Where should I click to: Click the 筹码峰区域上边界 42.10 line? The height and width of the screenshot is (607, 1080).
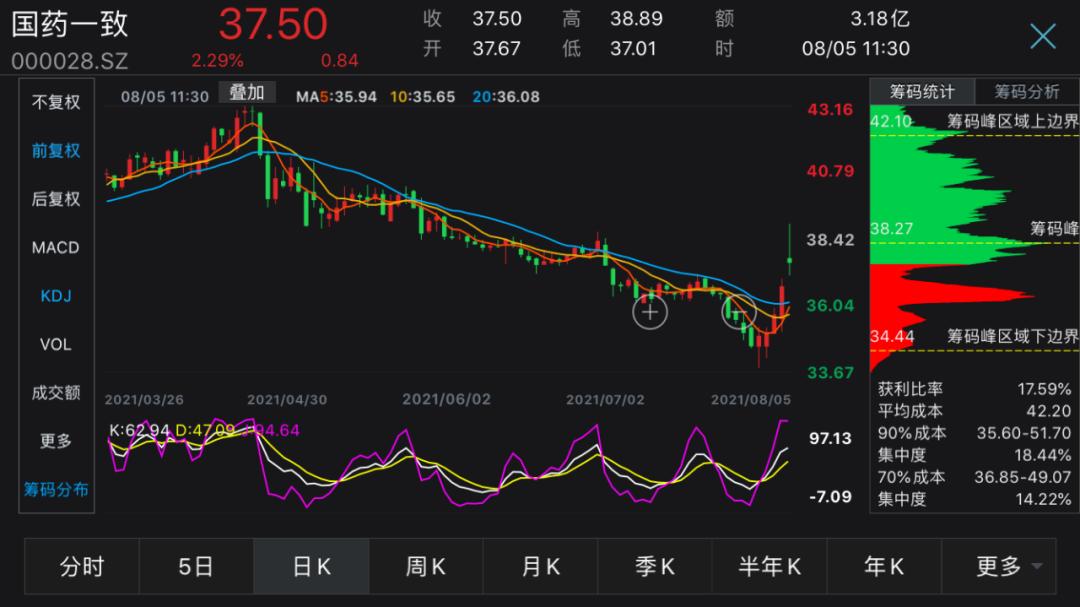[975, 134]
